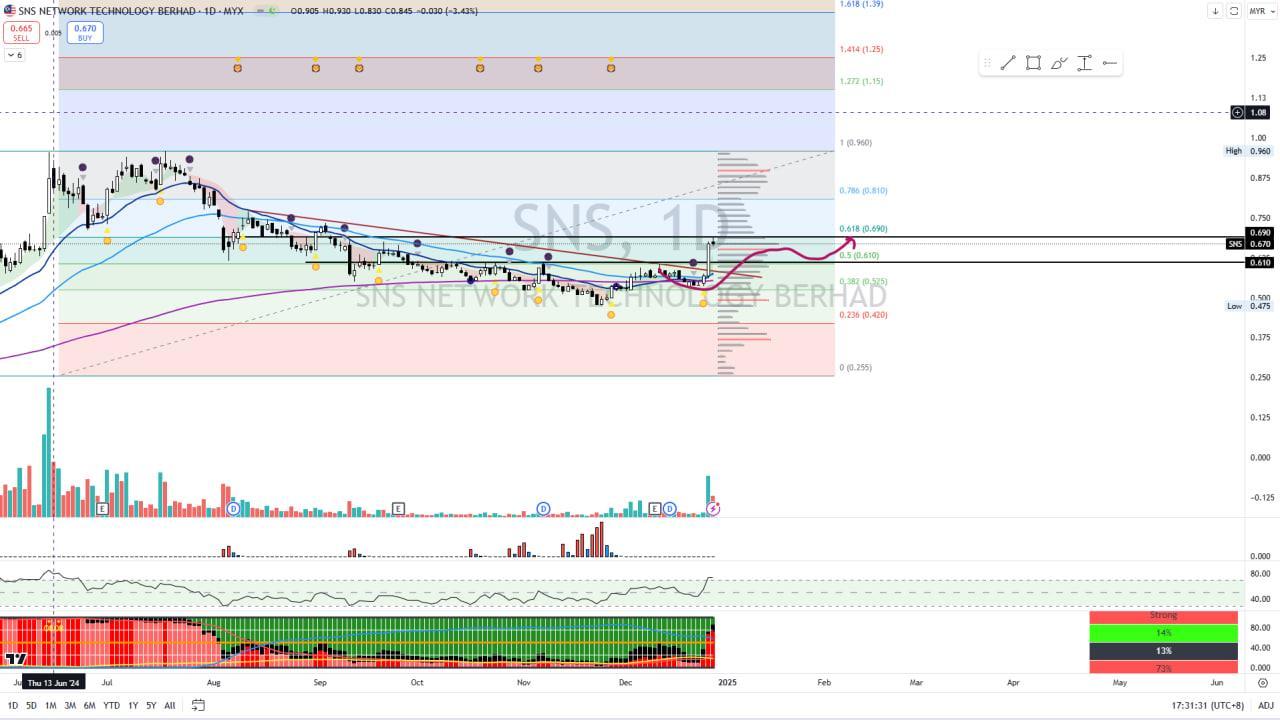1280x720 pixels.
Task: Open the late September earnings E marker
Action: pyautogui.click(x=398, y=509)
